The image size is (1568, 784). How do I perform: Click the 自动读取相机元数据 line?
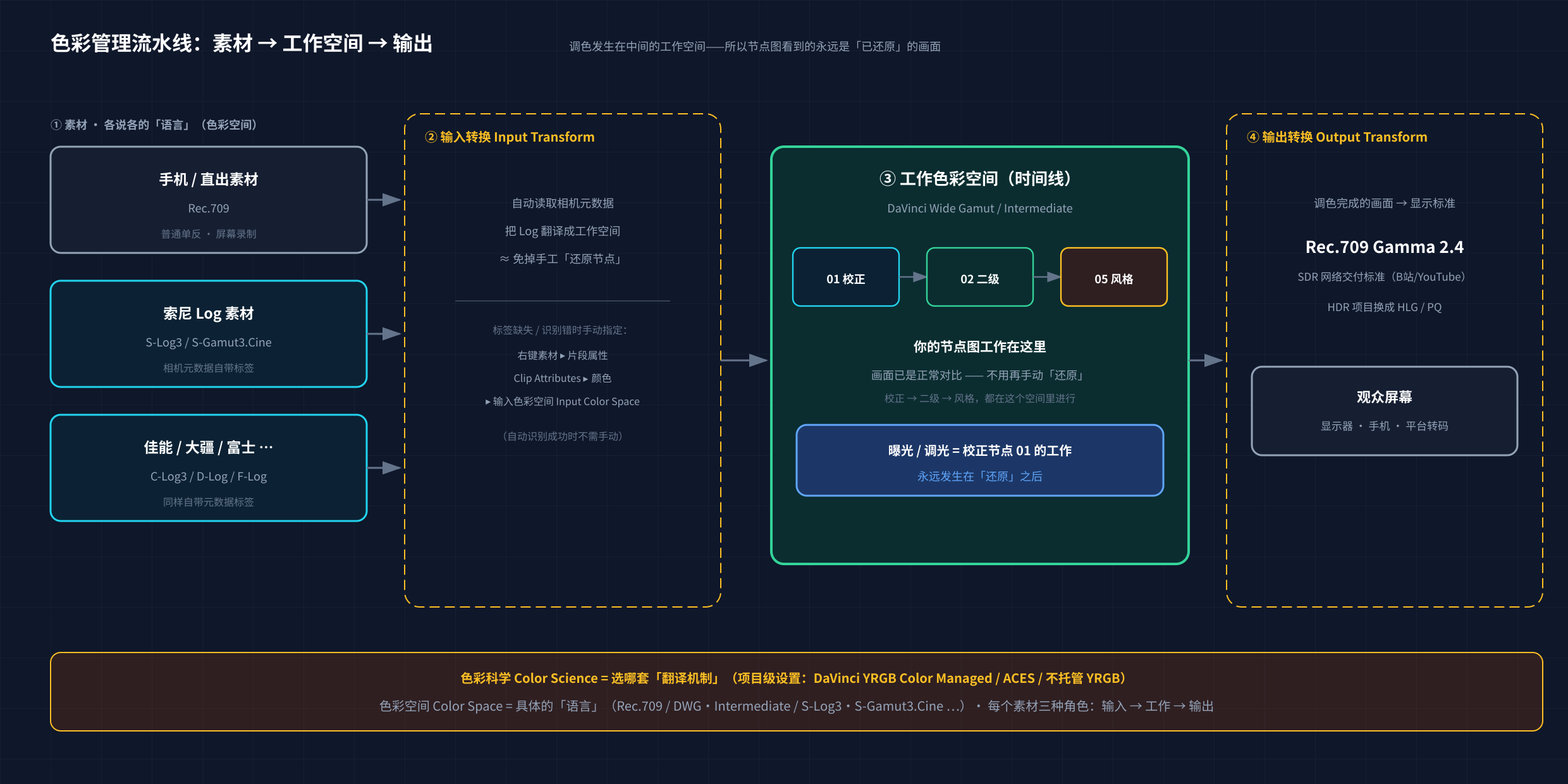point(563,204)
